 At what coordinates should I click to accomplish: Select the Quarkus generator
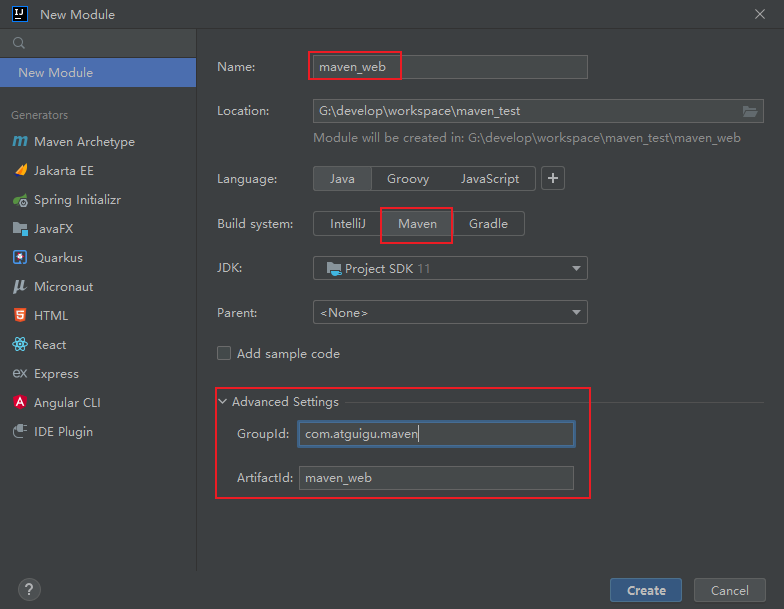coord(98,258)
